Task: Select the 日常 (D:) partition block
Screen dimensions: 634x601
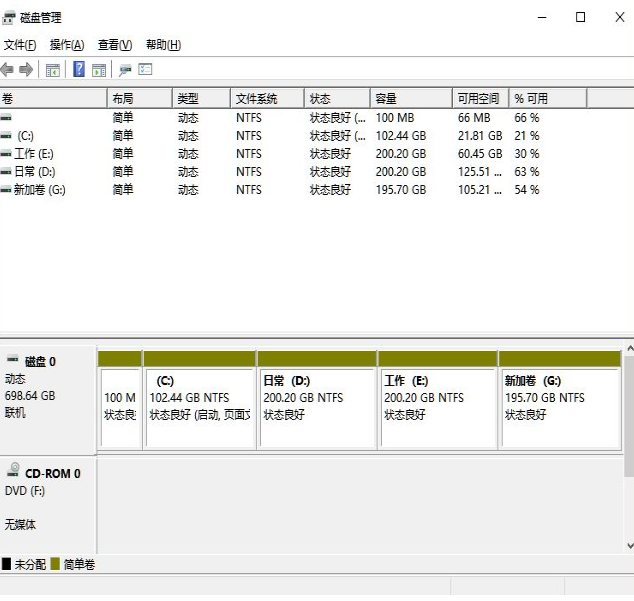Action: pyautogui.click(x=317, y=400)
